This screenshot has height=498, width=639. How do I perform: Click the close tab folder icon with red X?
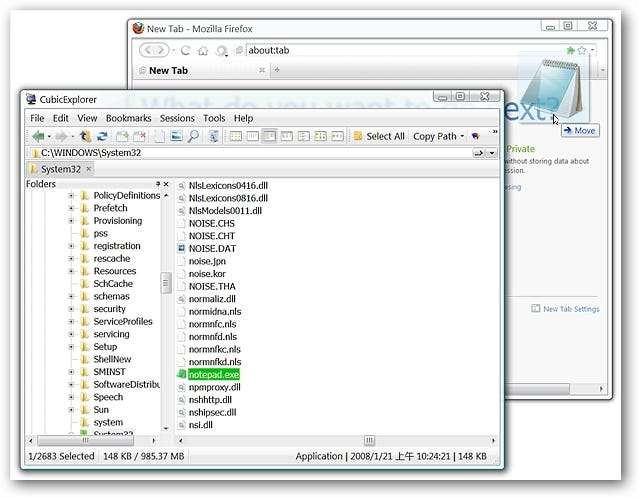click(139, 136)
